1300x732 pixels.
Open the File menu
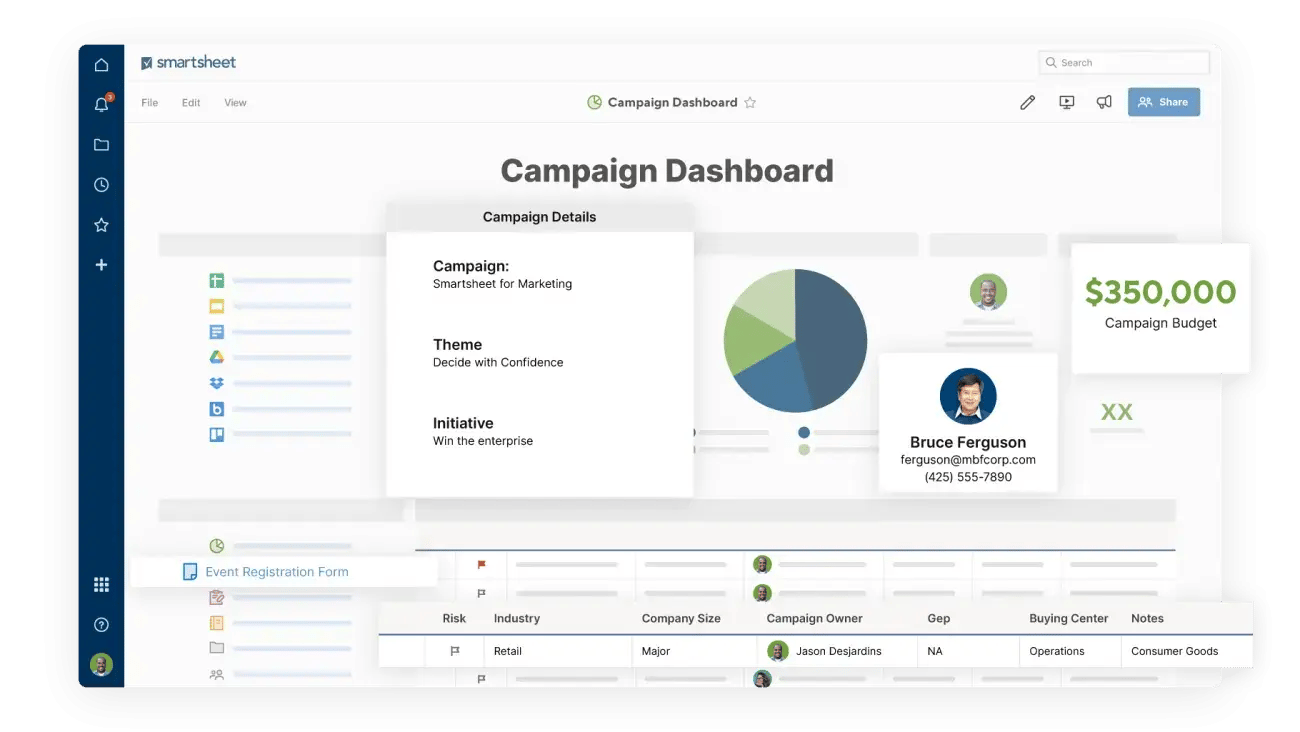coord(149,102)
